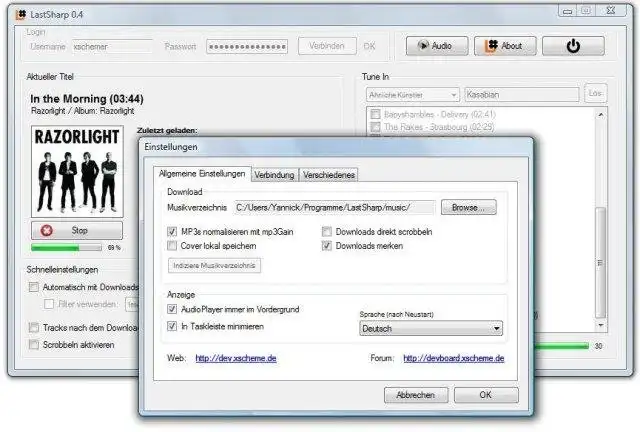This screenshot has height=432, width=640.
Task: Click the track list scrollbar up arrow
Action: (x=600, y=115)
